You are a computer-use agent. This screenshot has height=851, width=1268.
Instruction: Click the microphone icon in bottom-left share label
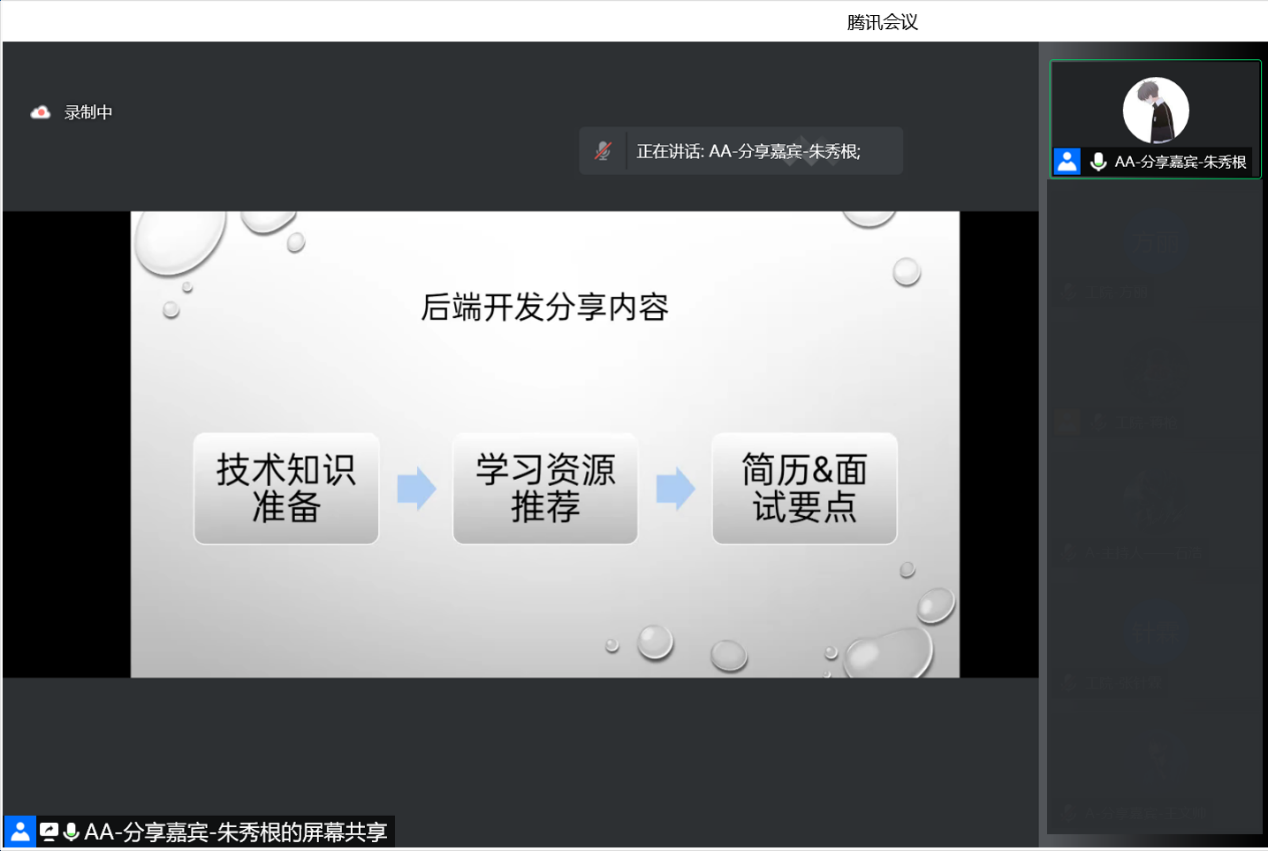(71, 831)
